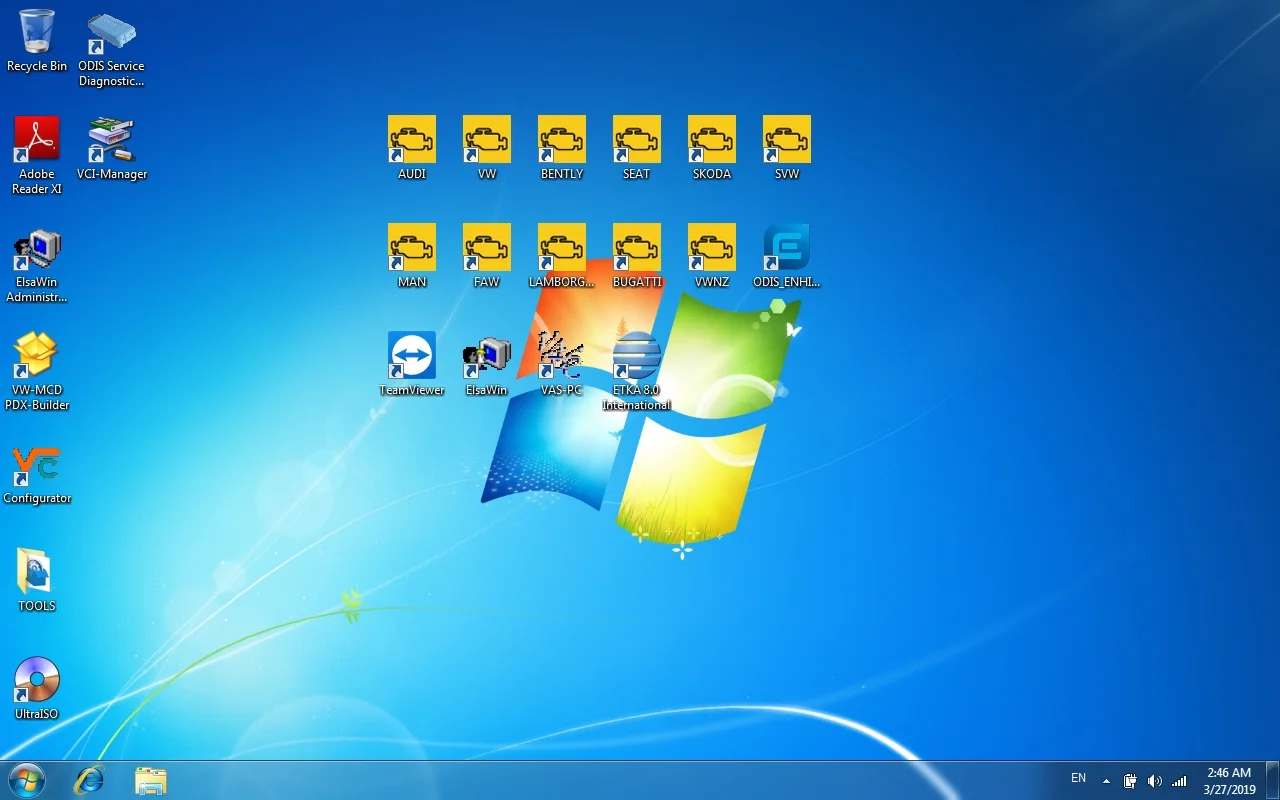
Task: Select the VCI-Manager desktop icon
Action: tap(112, 148)
